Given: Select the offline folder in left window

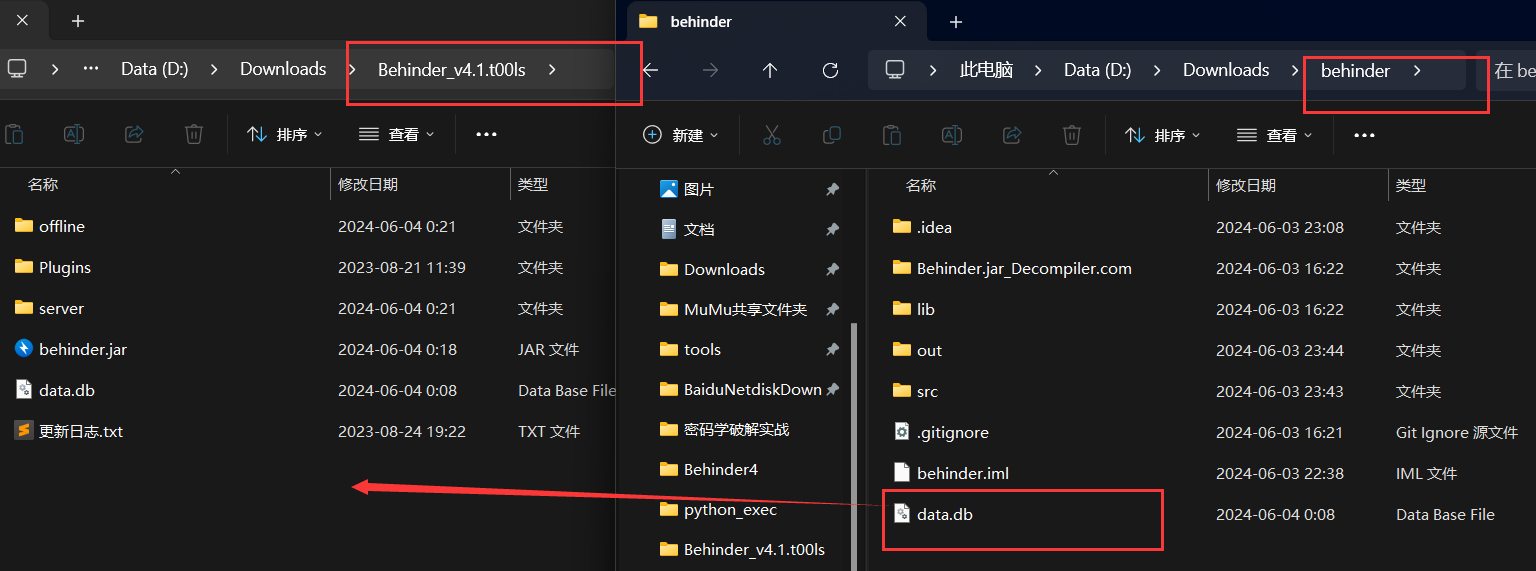Looking at the screenshot, I should [50, 226].
